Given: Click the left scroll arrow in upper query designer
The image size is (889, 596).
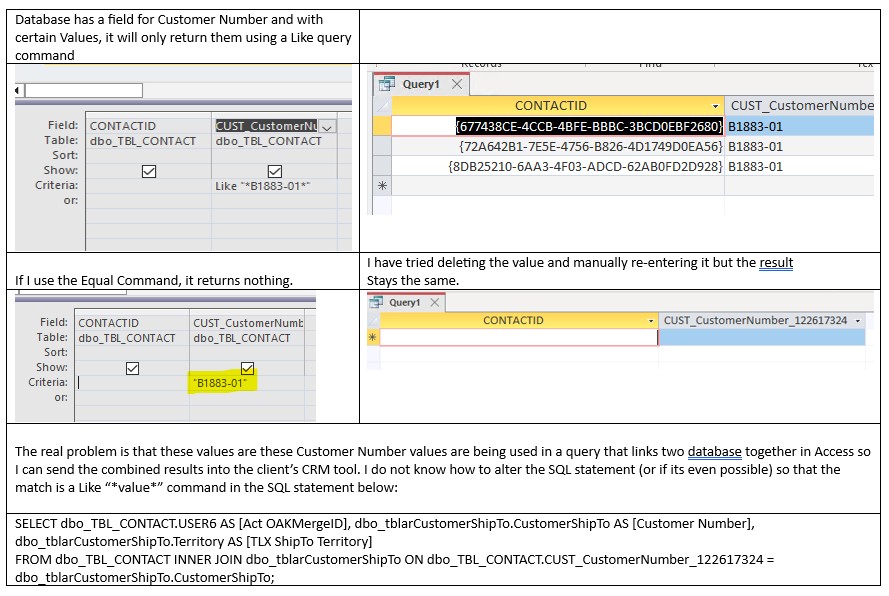Looking at the screenshot, I should pos(18,91).
